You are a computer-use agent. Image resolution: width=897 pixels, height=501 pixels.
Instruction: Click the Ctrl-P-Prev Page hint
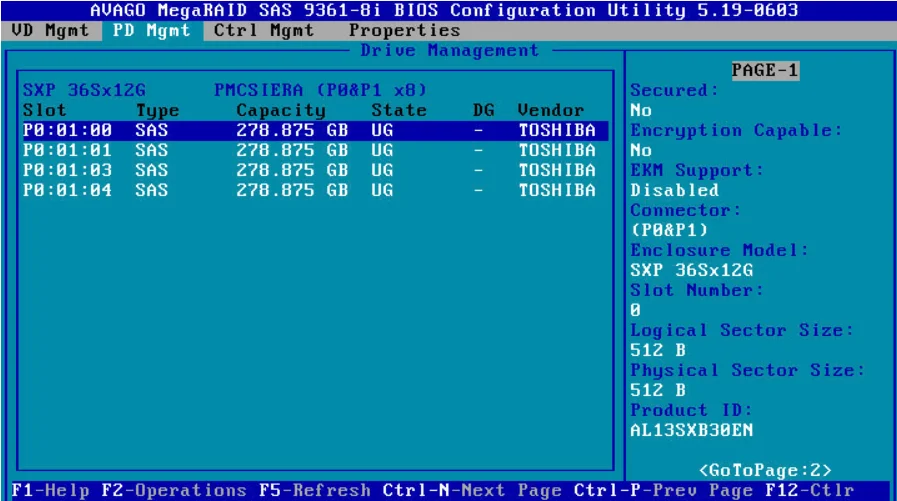pos(664,491)
